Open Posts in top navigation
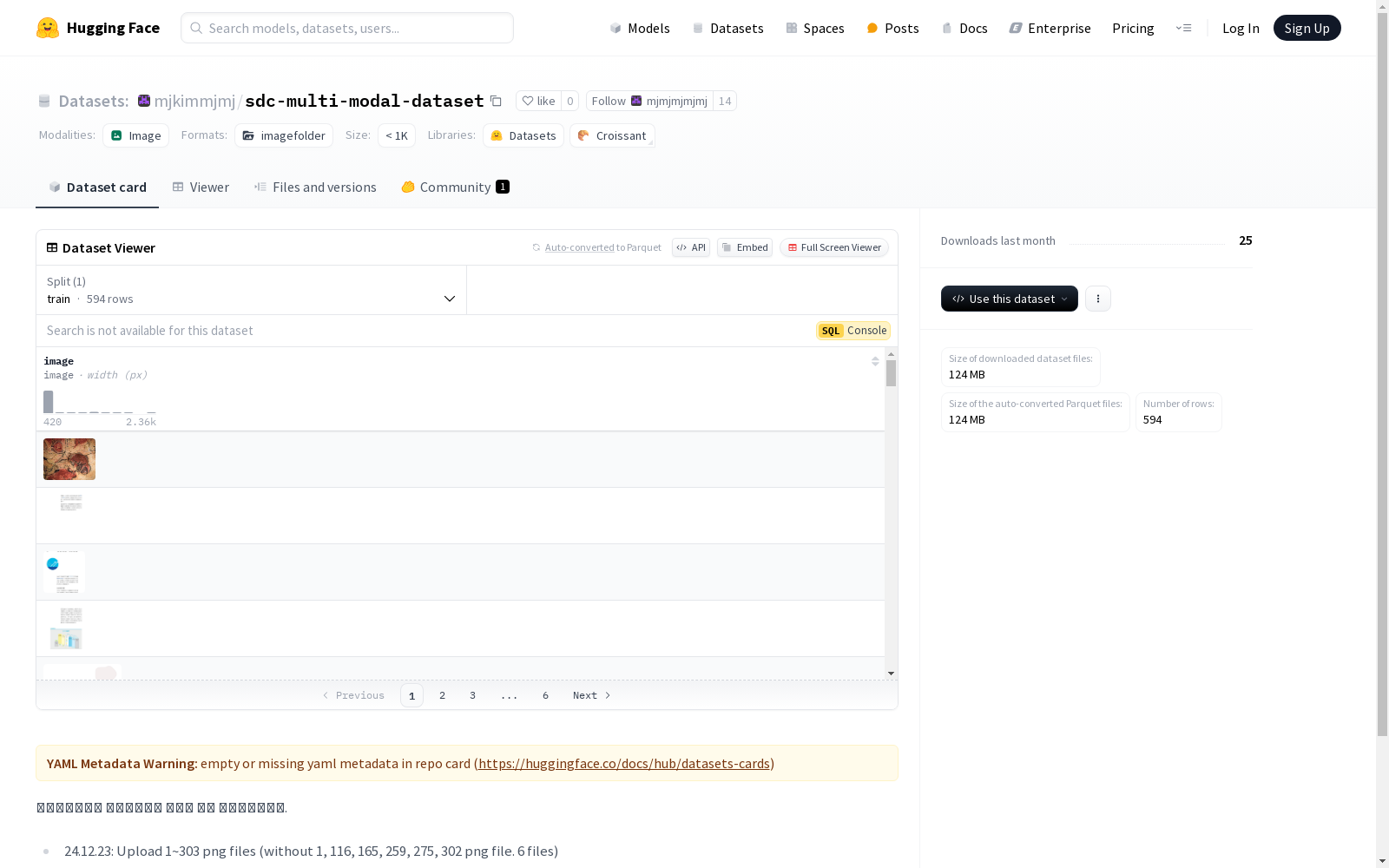This screenshot has height=868, width=1389. pos(892,28)
